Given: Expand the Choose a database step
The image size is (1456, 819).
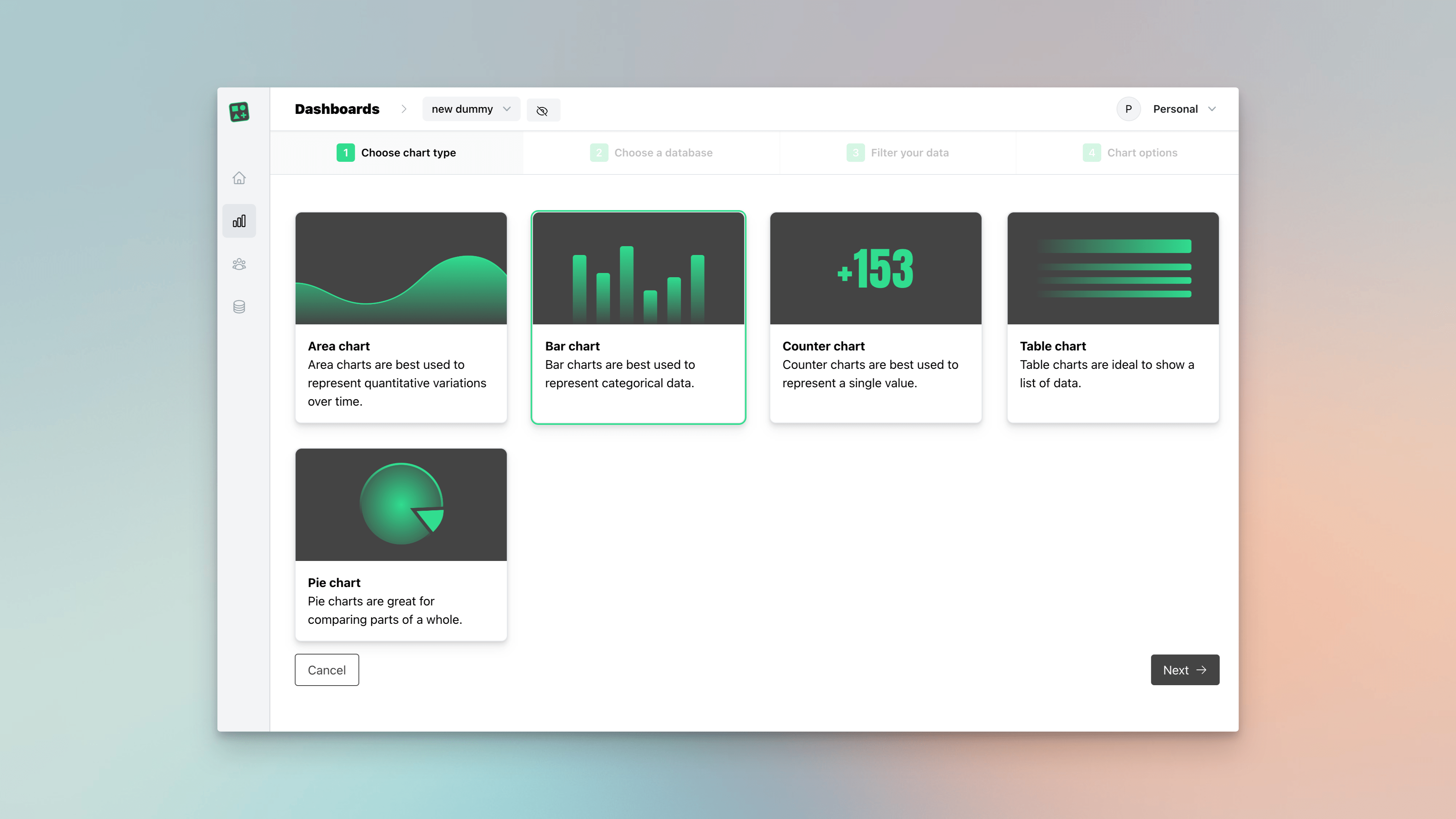Looking at the screenshot, I should [x=651, y=152].
